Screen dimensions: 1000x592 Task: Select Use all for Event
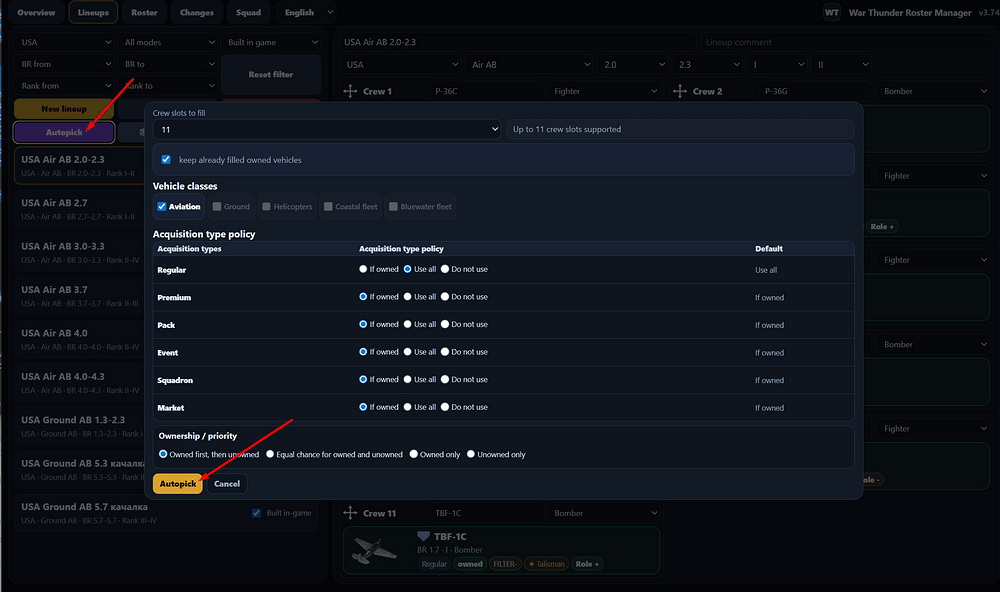(408, 352)
